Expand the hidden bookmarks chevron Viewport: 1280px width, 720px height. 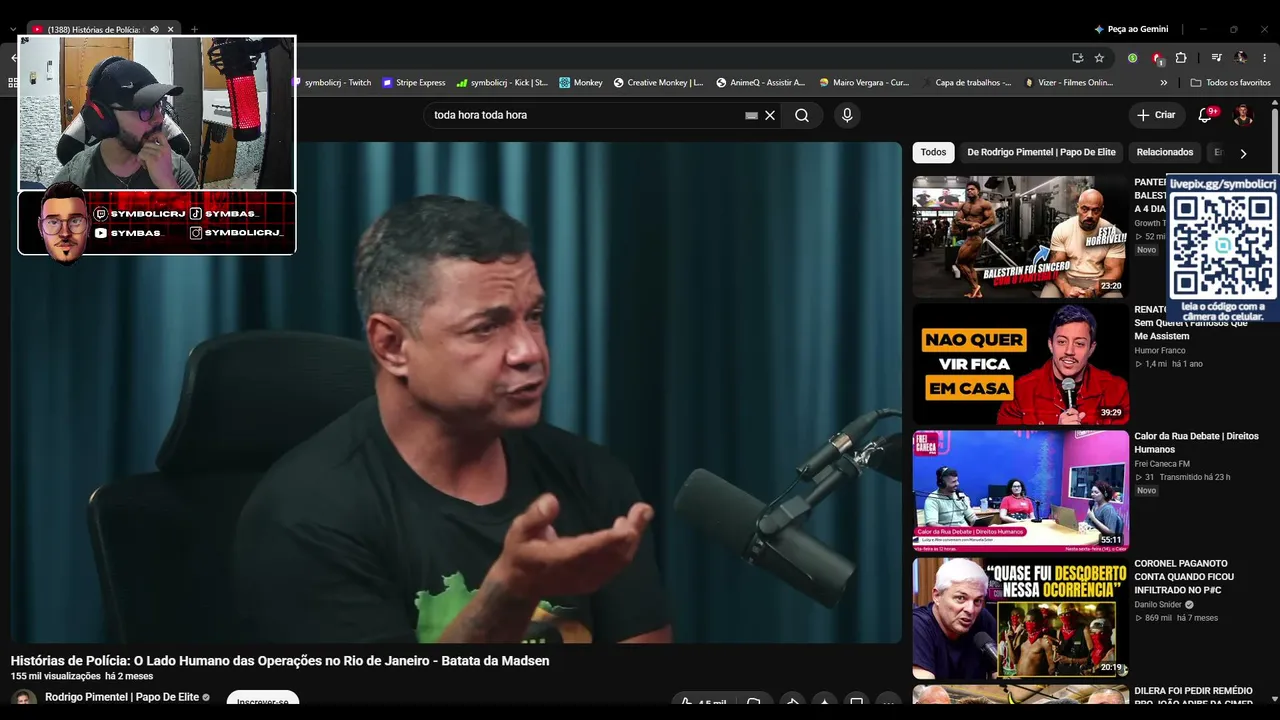[x=1163, y=83]
